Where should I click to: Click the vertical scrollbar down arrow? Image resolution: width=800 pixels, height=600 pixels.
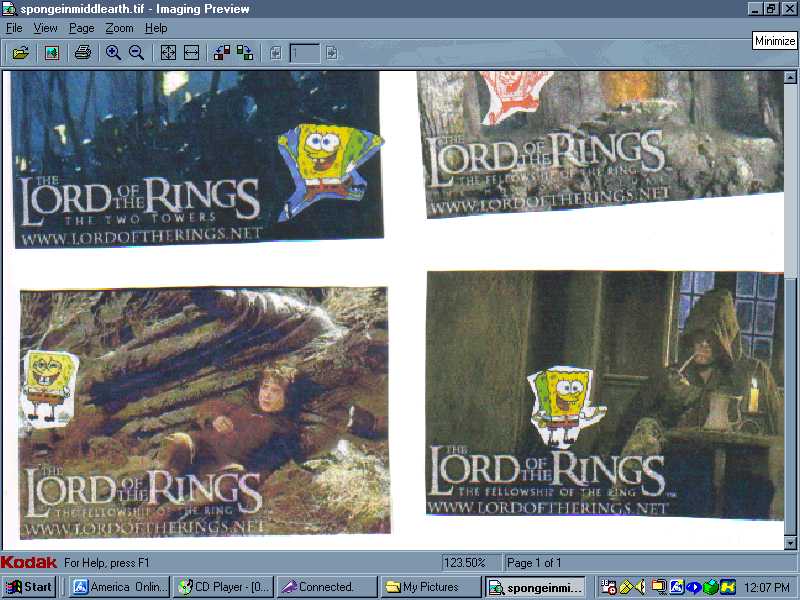790,542
